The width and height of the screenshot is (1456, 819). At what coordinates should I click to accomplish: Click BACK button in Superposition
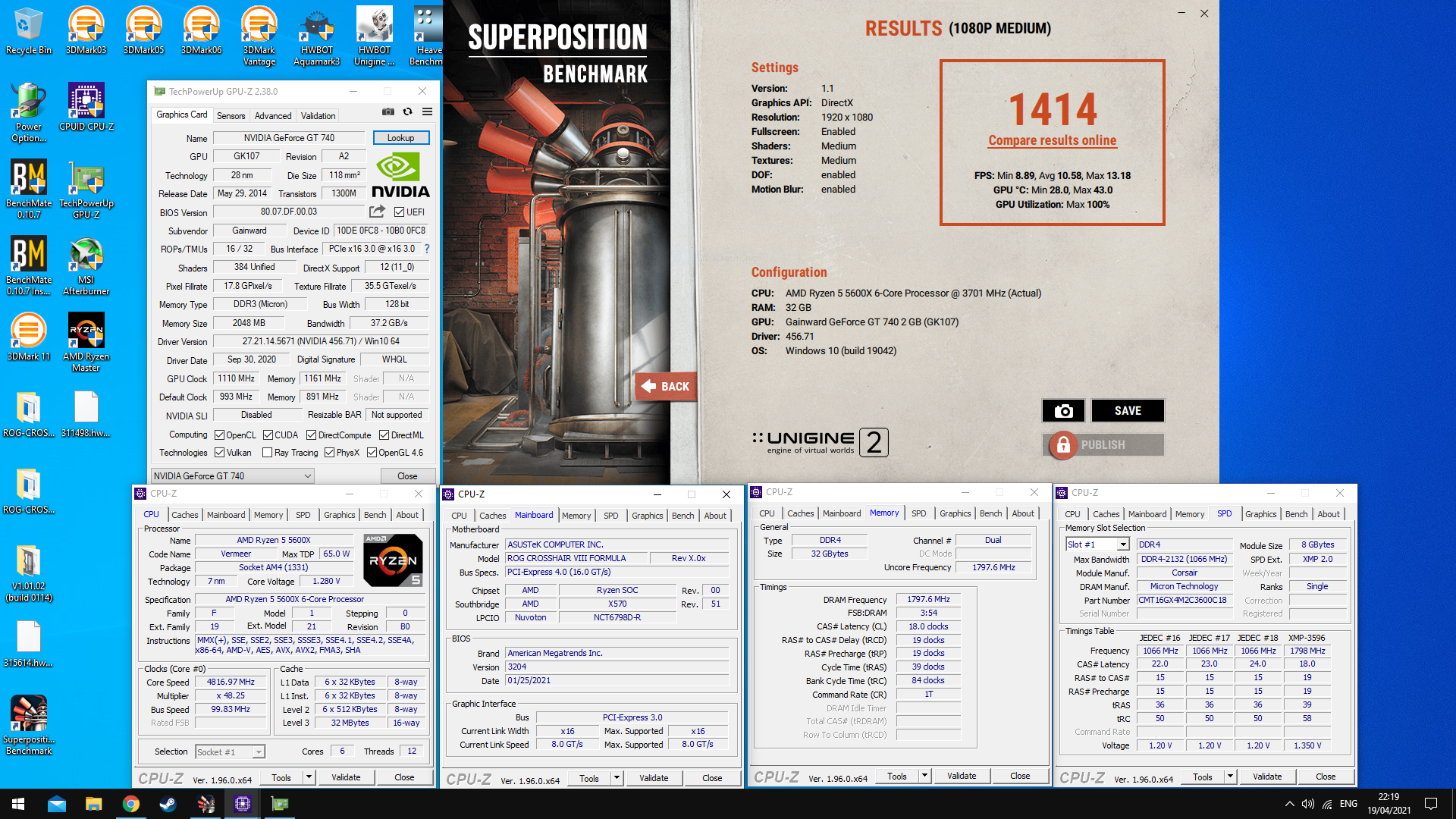(665, 387)
